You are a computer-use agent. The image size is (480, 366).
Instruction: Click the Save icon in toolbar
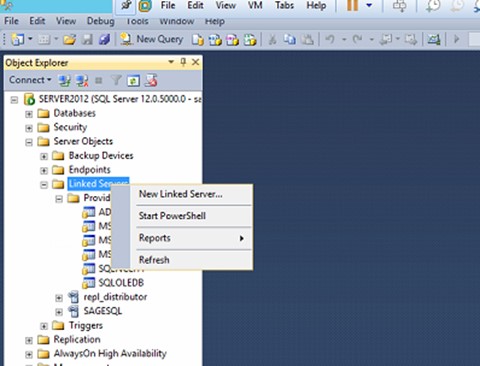87,40
